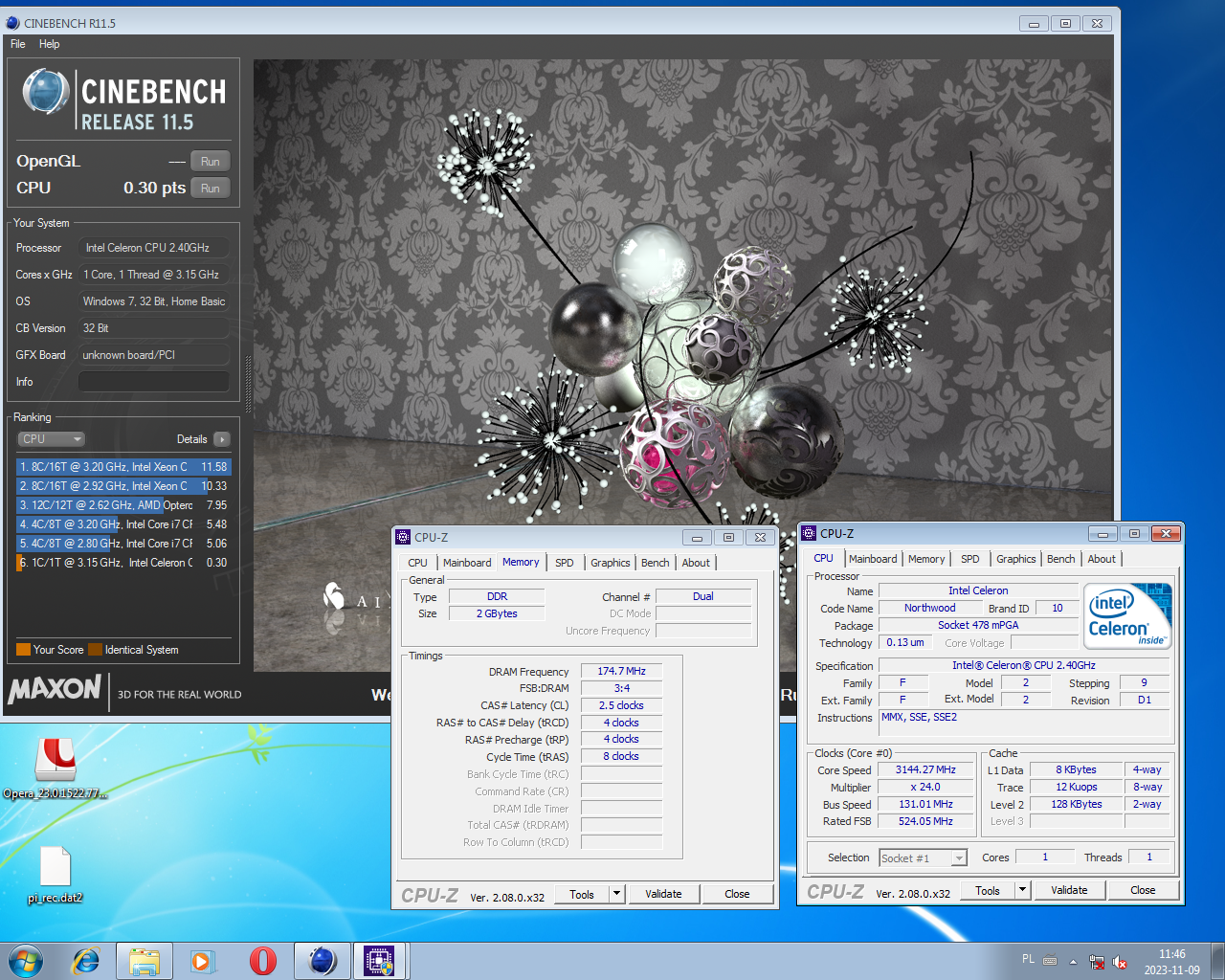Click the orange Your Score legend swatch
The height and width of the screenshot is (980, 1225).
coord(24,650)
